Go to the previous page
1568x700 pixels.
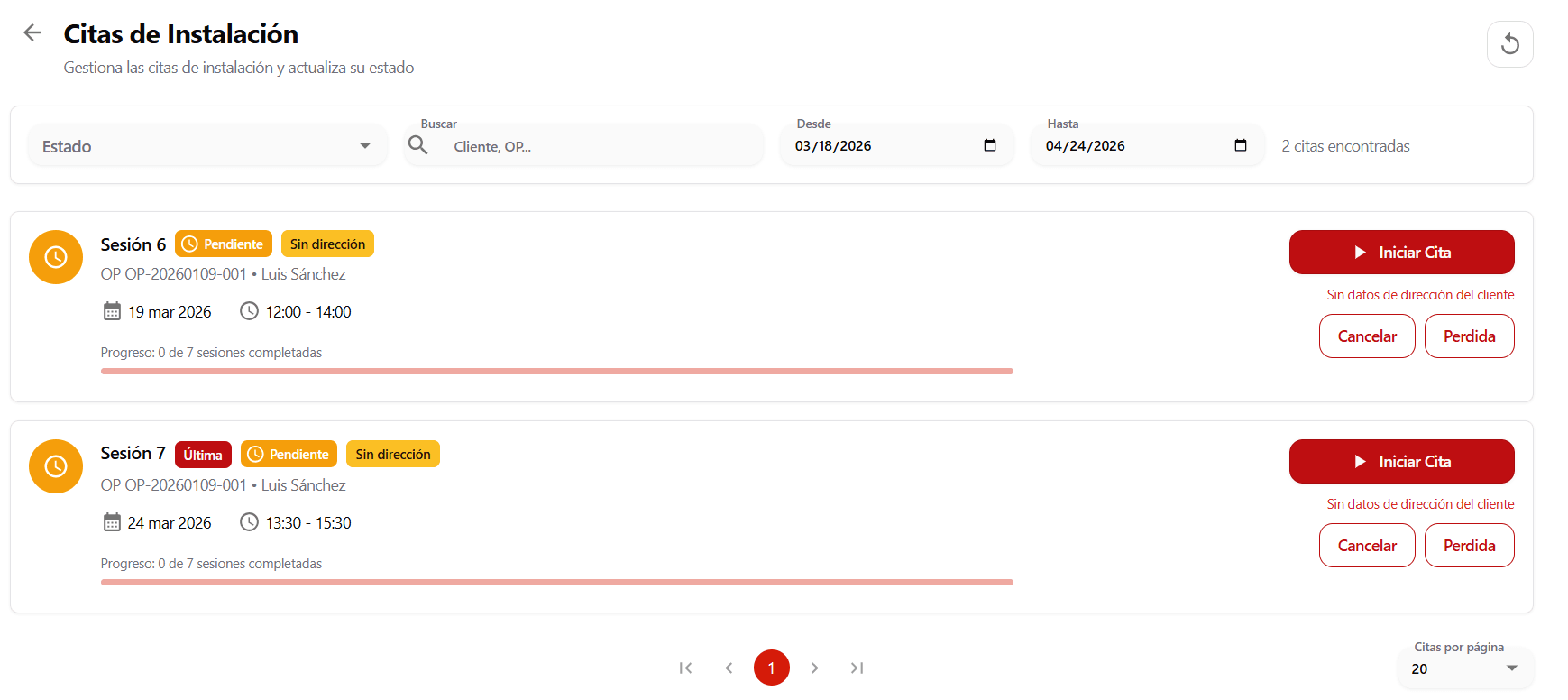729,668
